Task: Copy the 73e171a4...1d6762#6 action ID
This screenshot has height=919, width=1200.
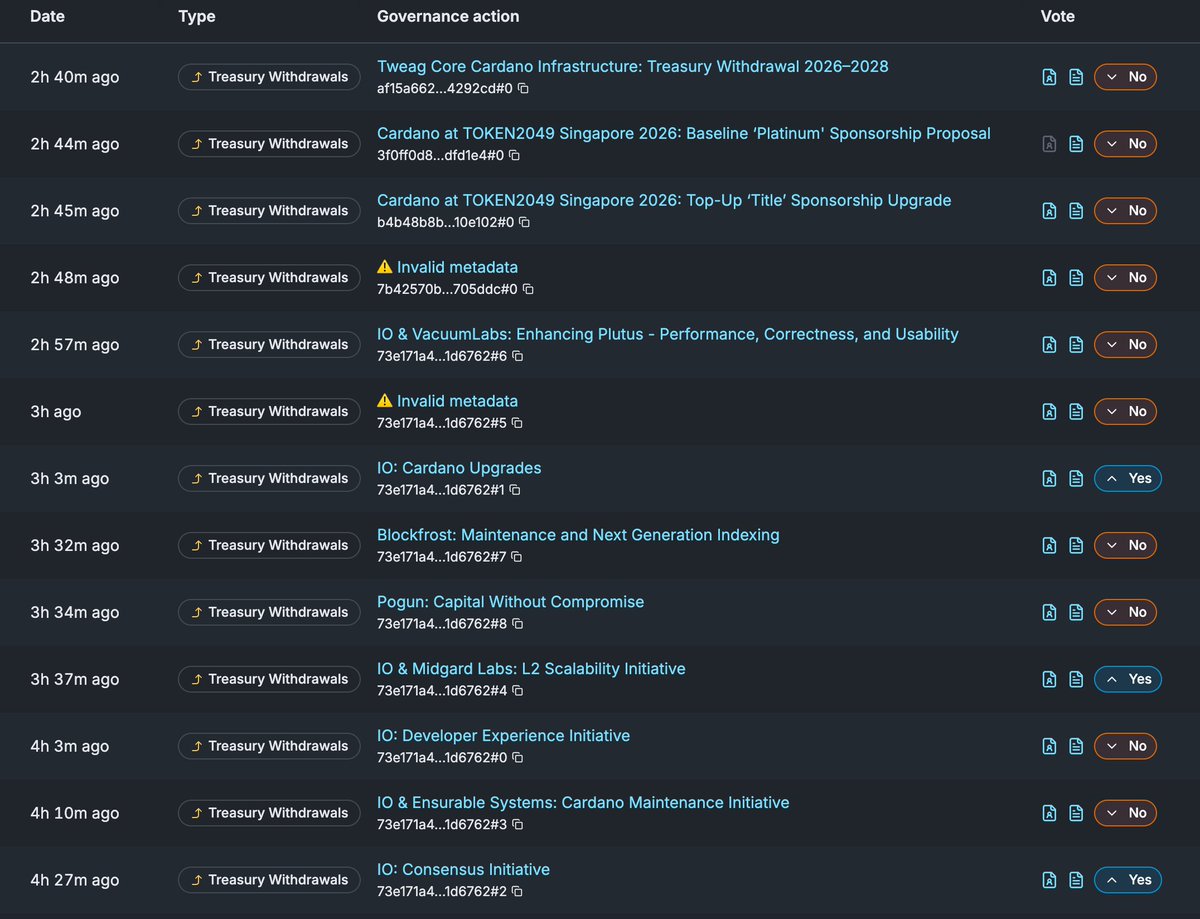Action: click(x=518, y=357)
